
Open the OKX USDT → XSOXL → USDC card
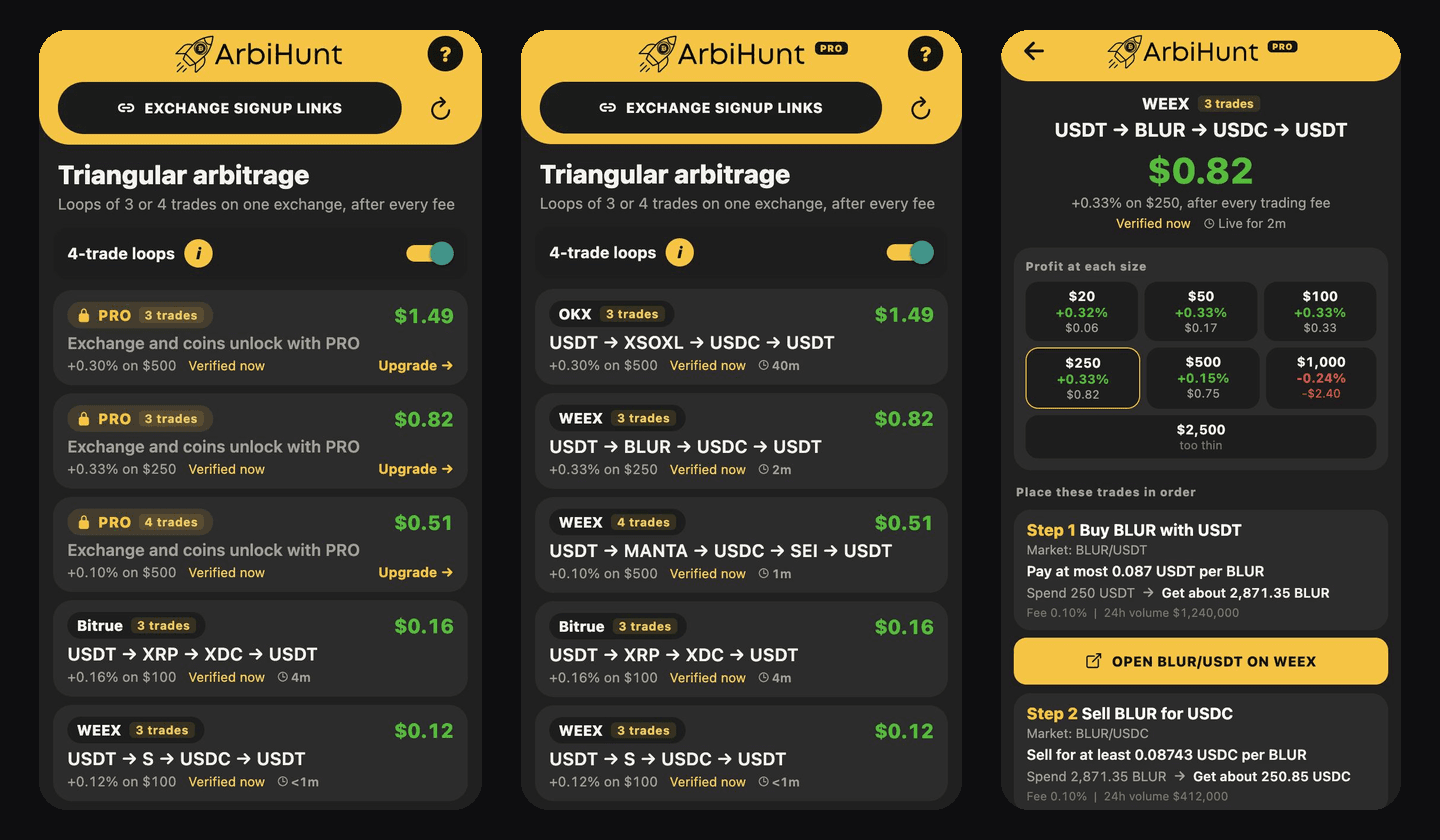[741, 337]
